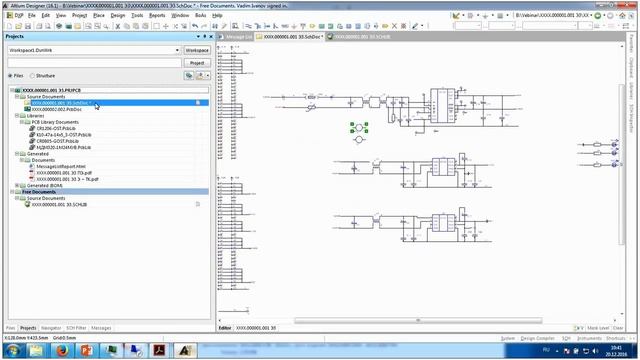Open the Workspace1.DsnWrk dropdown
Viewport: 640px width, 360px height.
[x=177, y=50]
